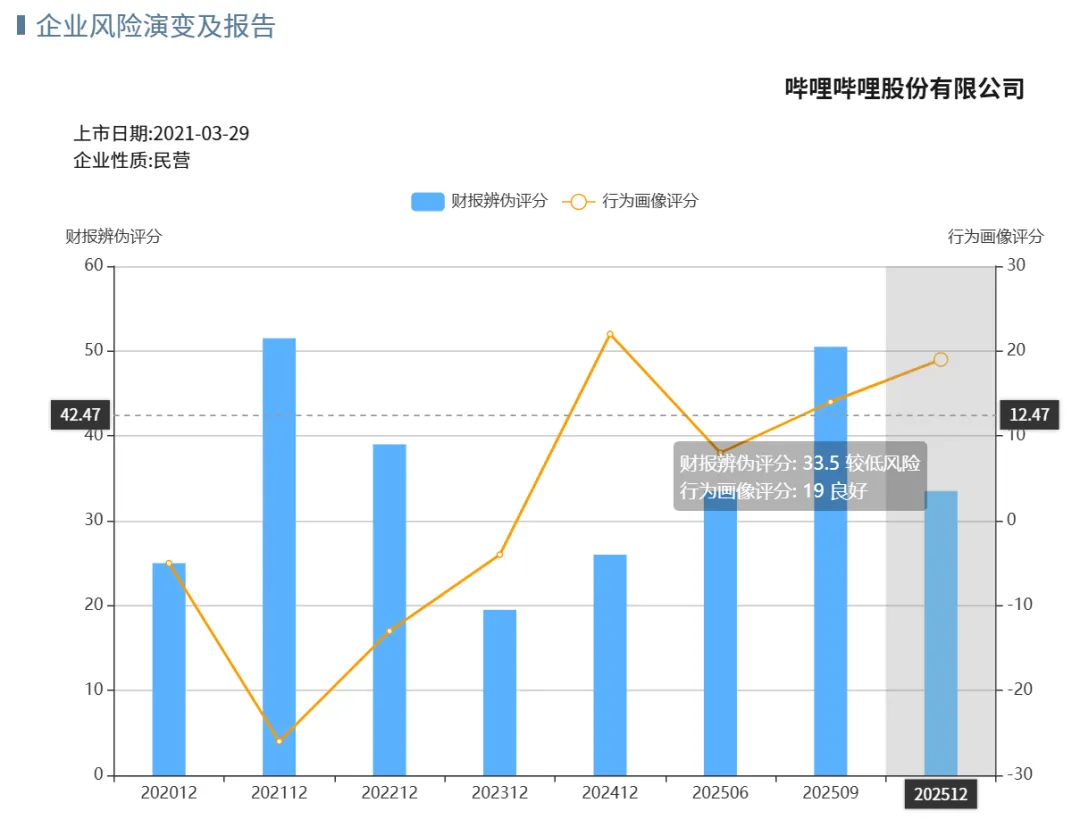Click the lowest line point at 202112
The image size is (1080, 836).
click(x=279, y=741)
